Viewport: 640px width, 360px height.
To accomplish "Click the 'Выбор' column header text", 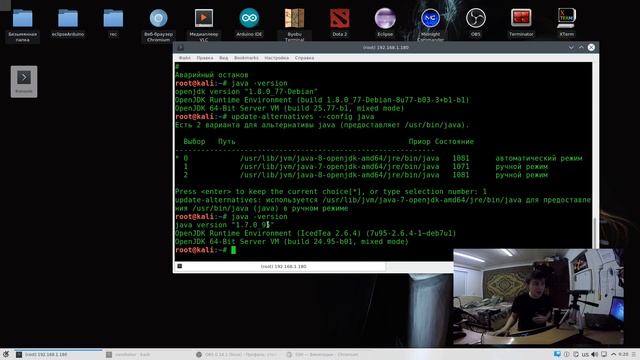I will click(194, 142).
